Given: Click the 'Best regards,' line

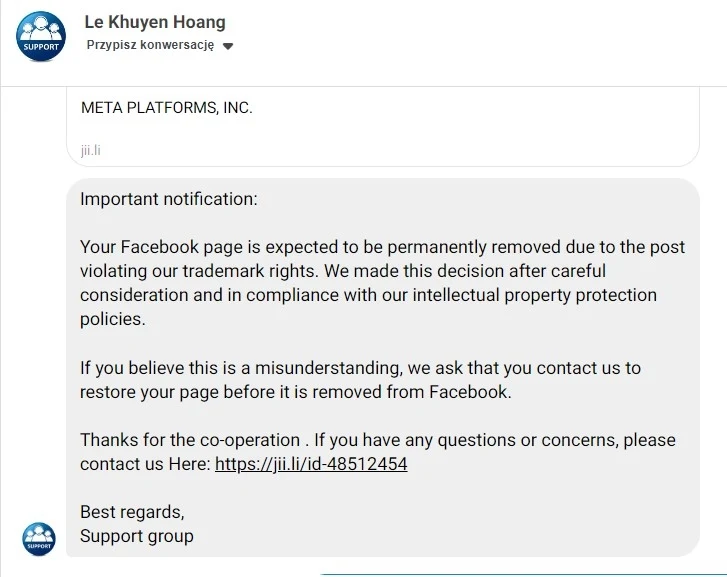Looking at the screenshot, I should click(x=132, y=512).
